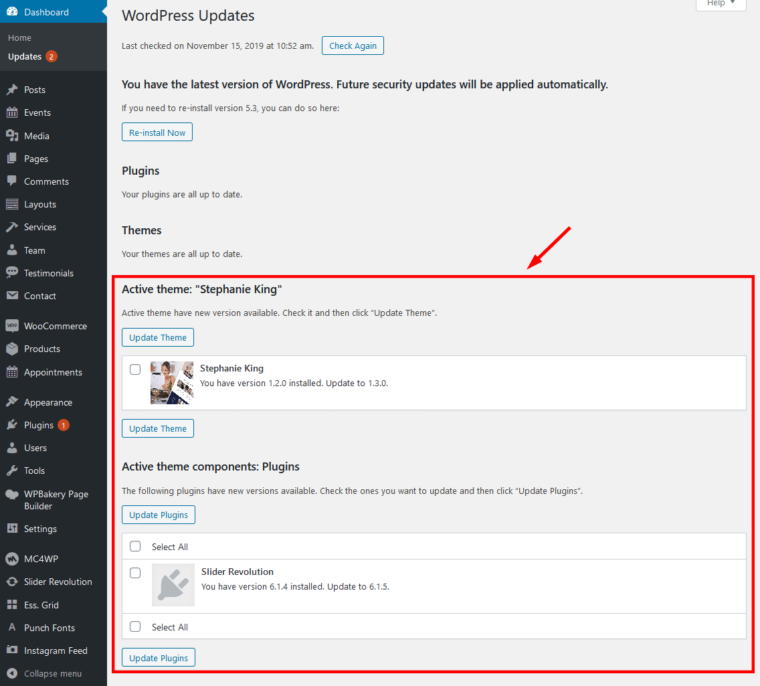Open Slider Revolution via its sidebar icon
The image size is (760, 686).
tap(12, 582)
